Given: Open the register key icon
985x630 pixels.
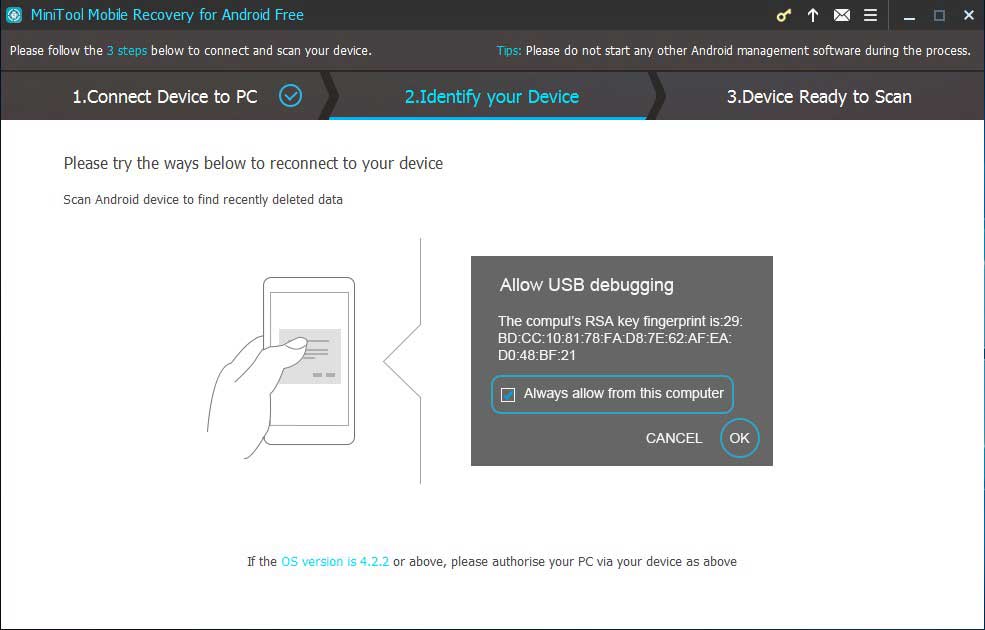Looking at the screenshot, I should [x=783, y=16].
